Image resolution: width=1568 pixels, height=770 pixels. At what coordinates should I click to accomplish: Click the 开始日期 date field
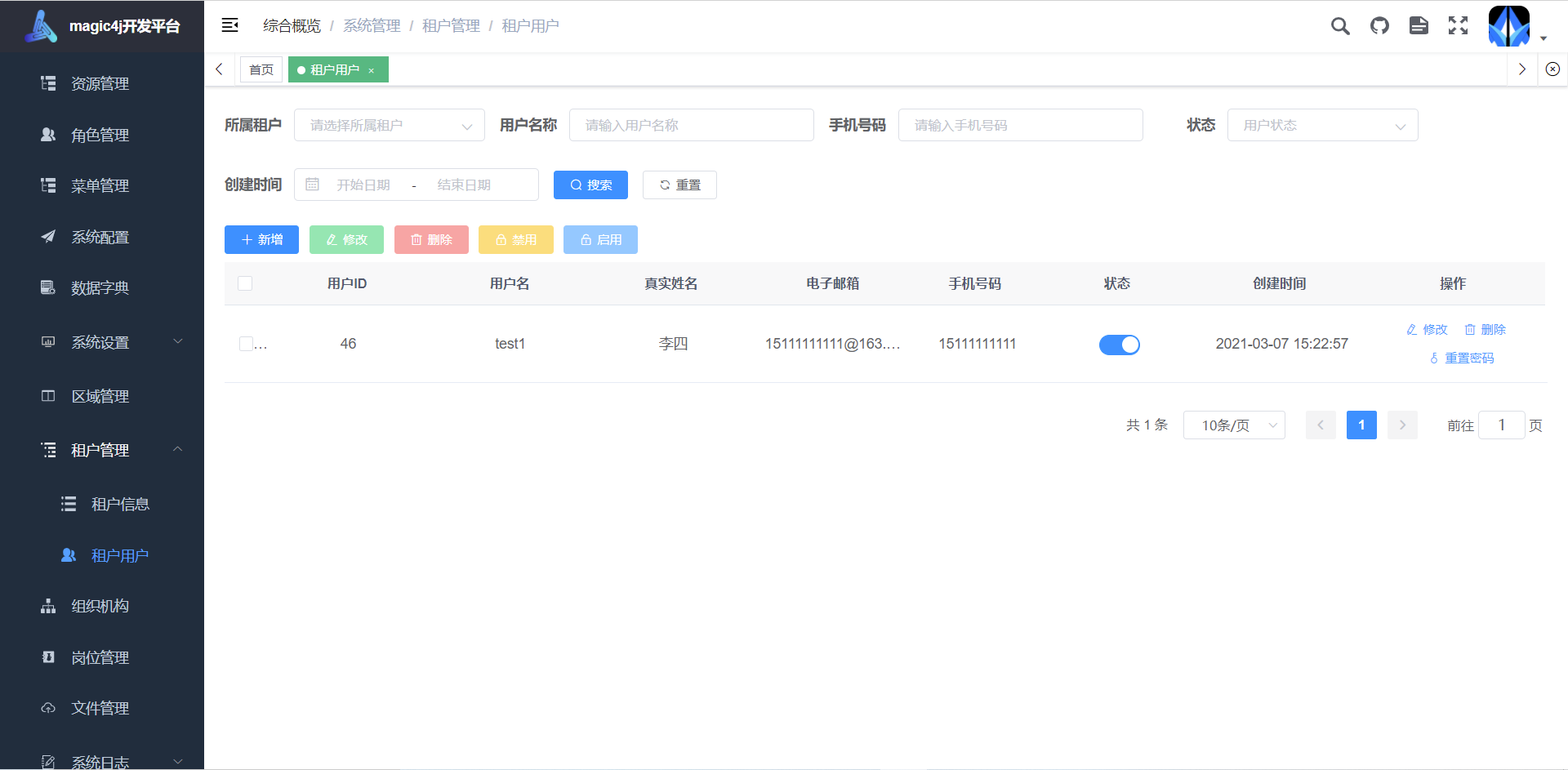pyautogui.click(x=363, y=185)
